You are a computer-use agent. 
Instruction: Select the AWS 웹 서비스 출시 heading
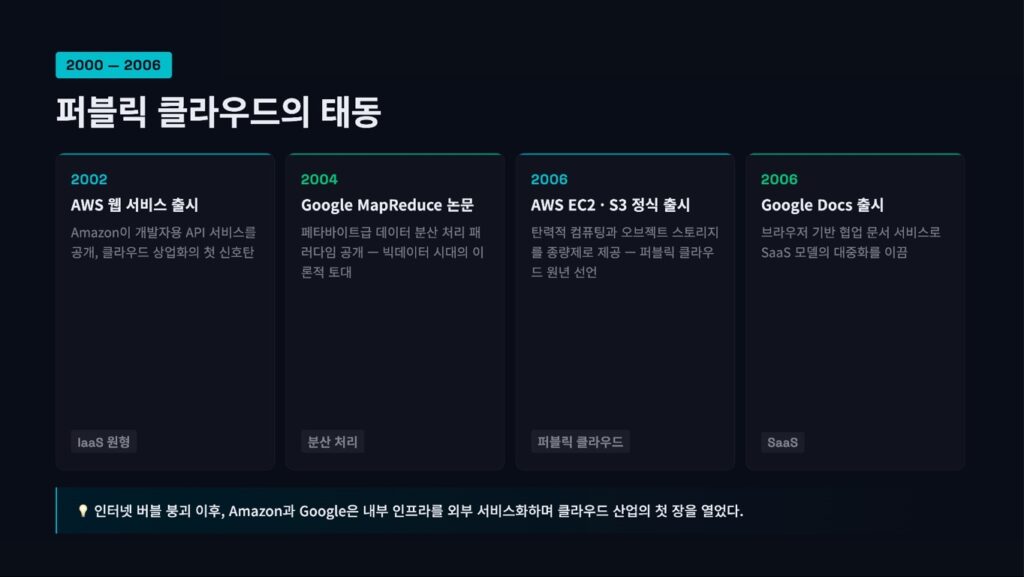click(134, 205)
